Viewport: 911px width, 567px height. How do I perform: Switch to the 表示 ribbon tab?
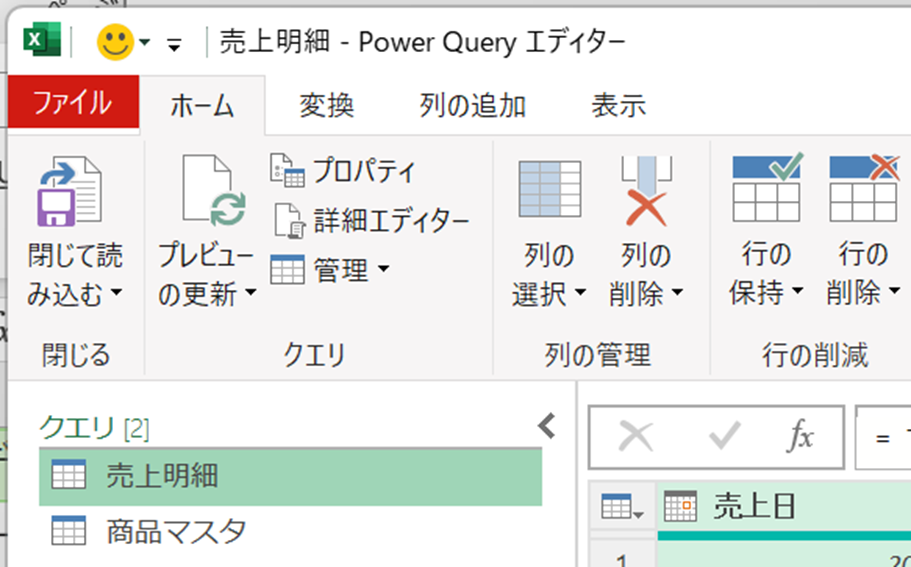(x=619, y=106)
